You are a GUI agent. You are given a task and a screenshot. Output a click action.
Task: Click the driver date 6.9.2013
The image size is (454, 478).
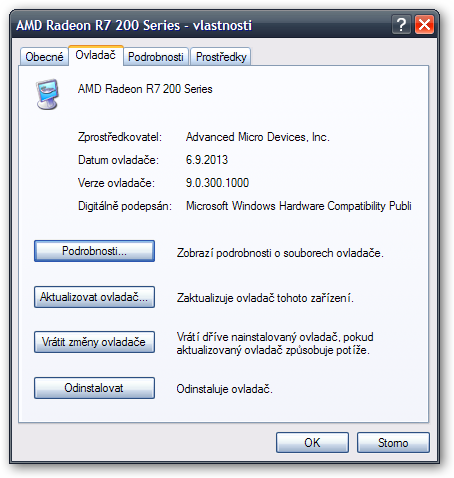click(x=207, y=160)
